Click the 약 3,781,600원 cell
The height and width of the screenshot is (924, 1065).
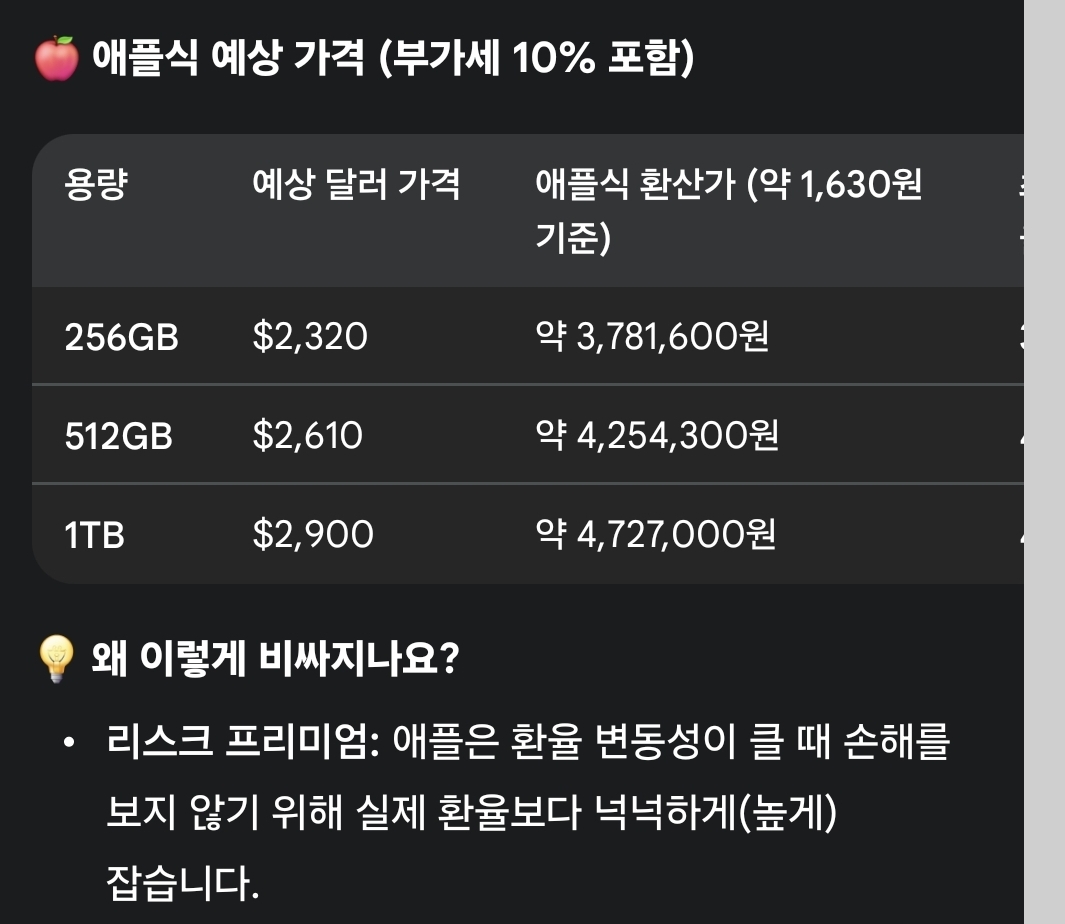point(652,337)
